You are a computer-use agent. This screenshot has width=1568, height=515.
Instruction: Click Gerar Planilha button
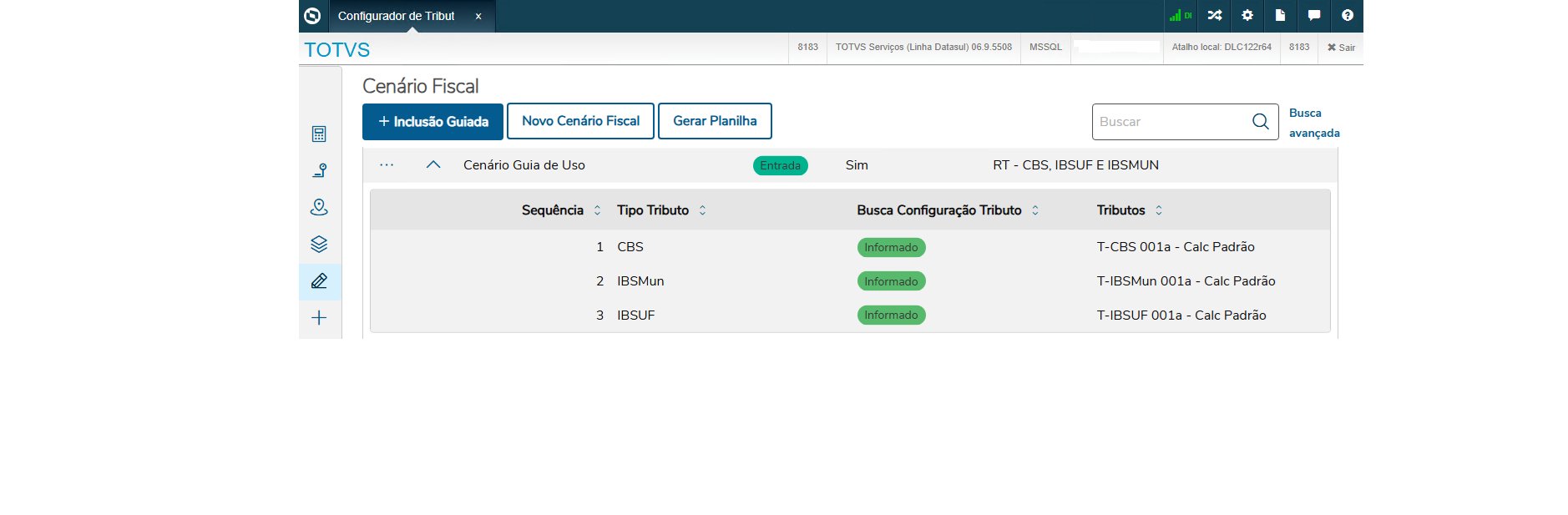click(715, 121)
